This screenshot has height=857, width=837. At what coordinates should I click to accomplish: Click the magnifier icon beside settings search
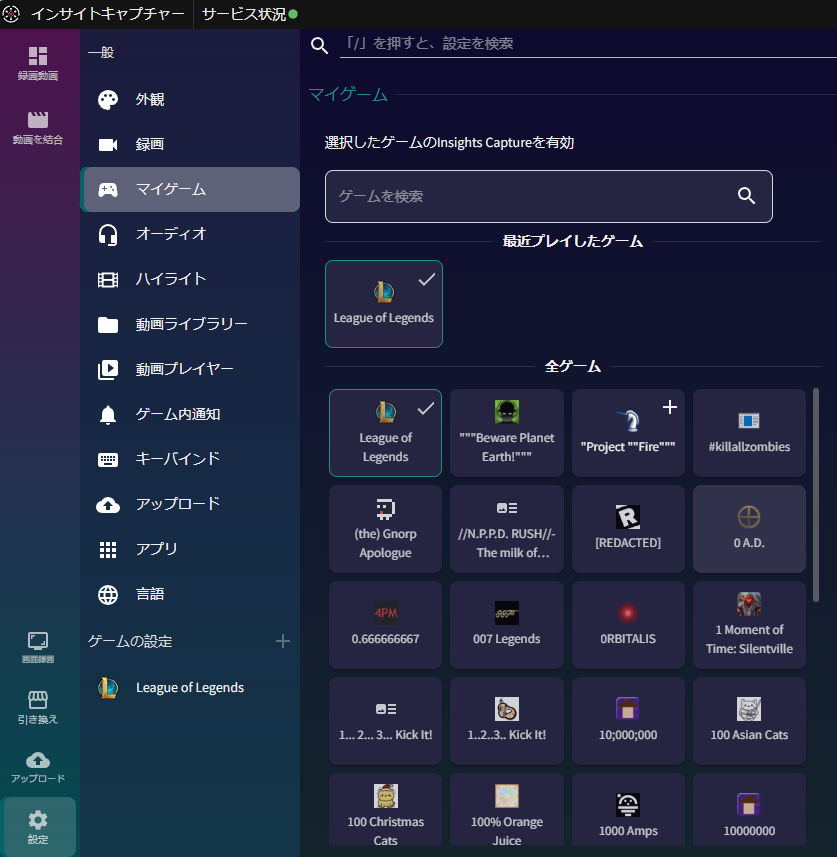(319, 45)
